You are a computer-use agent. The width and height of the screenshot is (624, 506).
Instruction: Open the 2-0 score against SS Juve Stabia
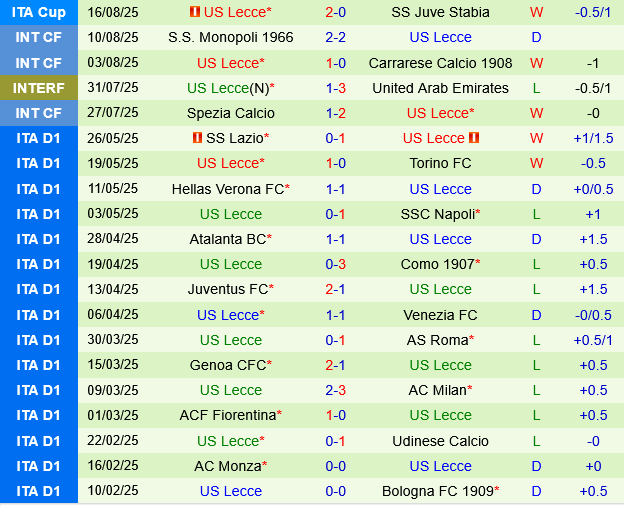335,12
